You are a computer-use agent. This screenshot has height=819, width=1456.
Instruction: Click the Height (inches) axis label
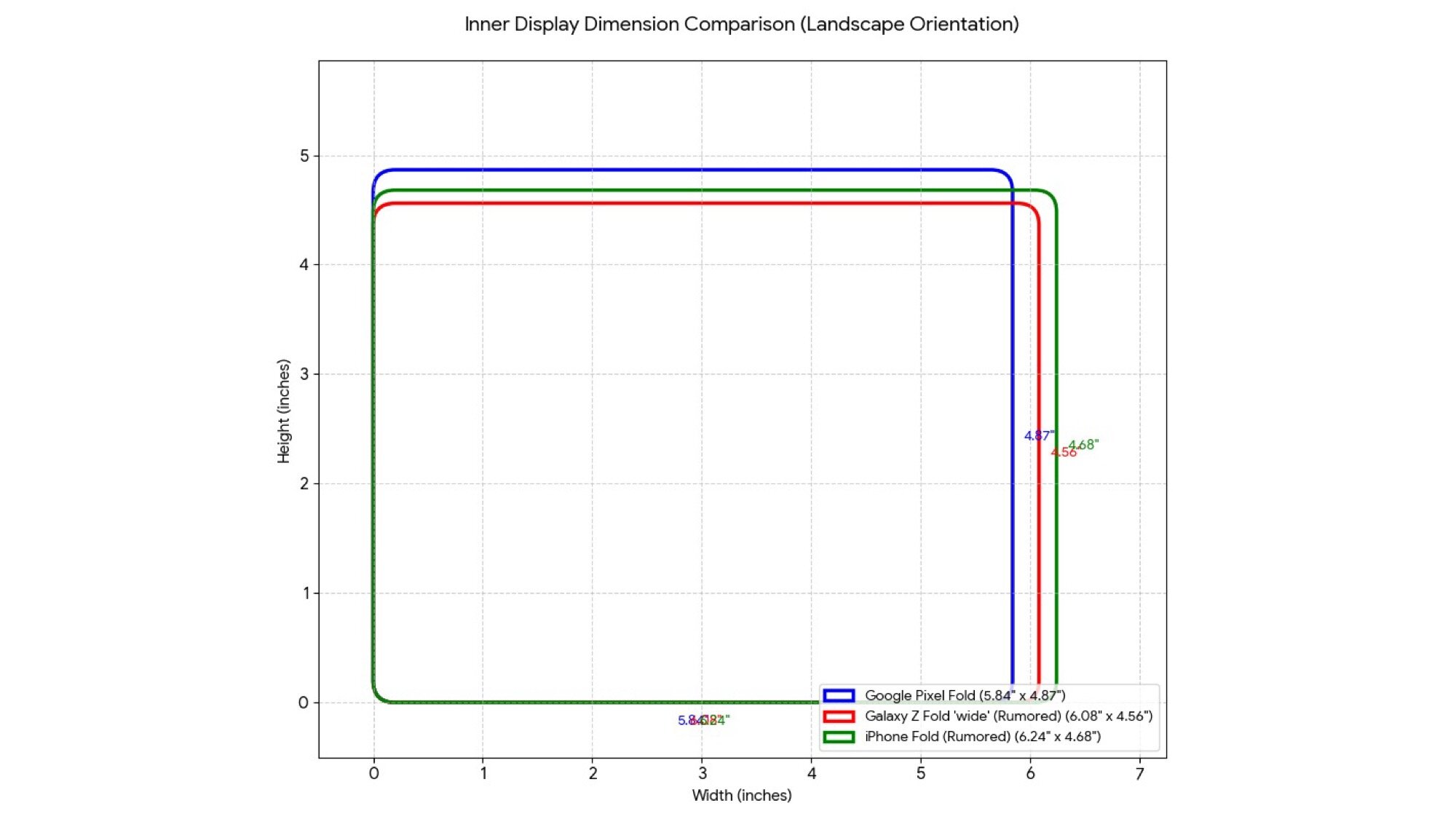283,411
